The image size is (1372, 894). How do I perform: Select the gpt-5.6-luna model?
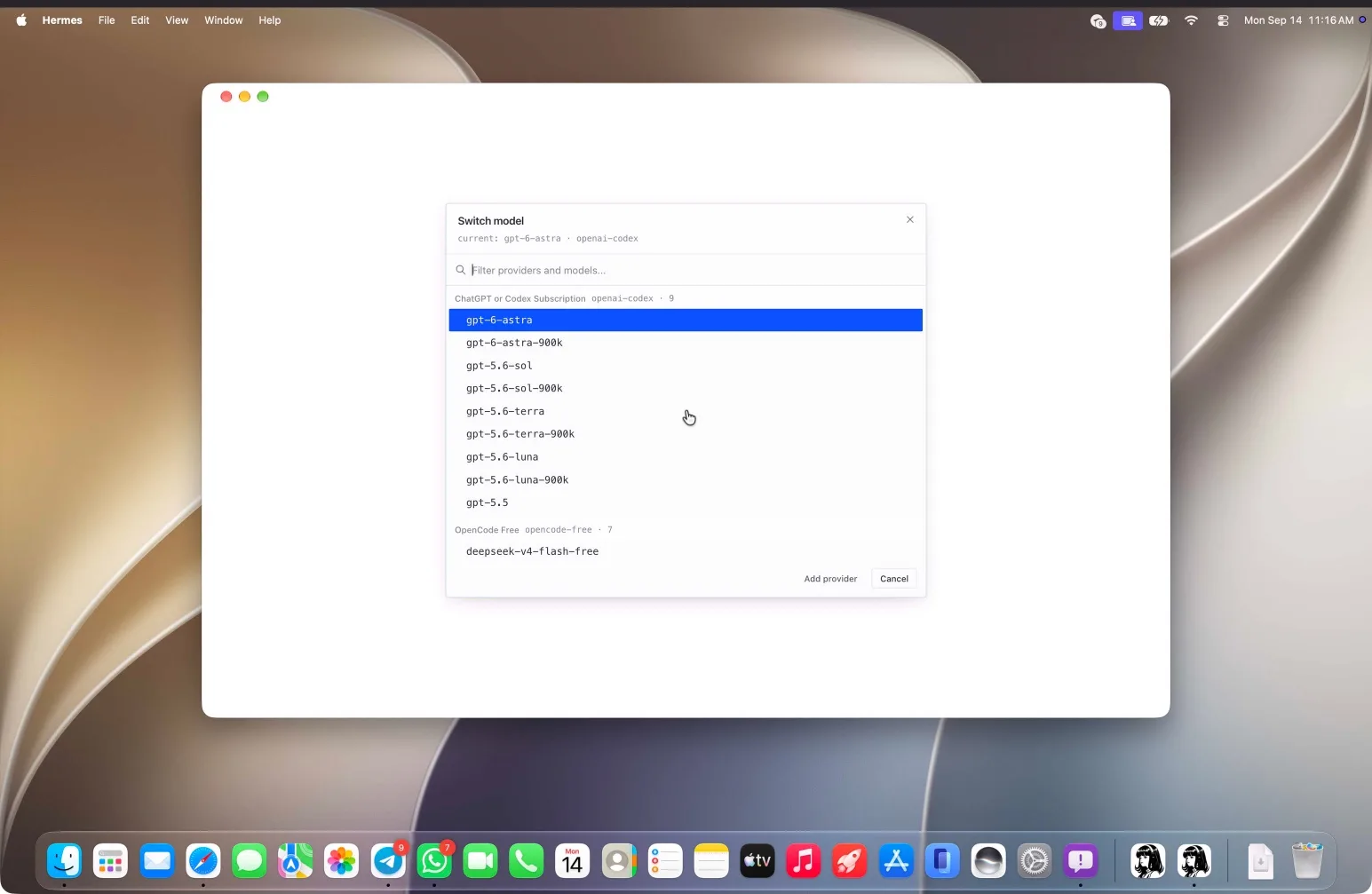click(x=686, y=457)
